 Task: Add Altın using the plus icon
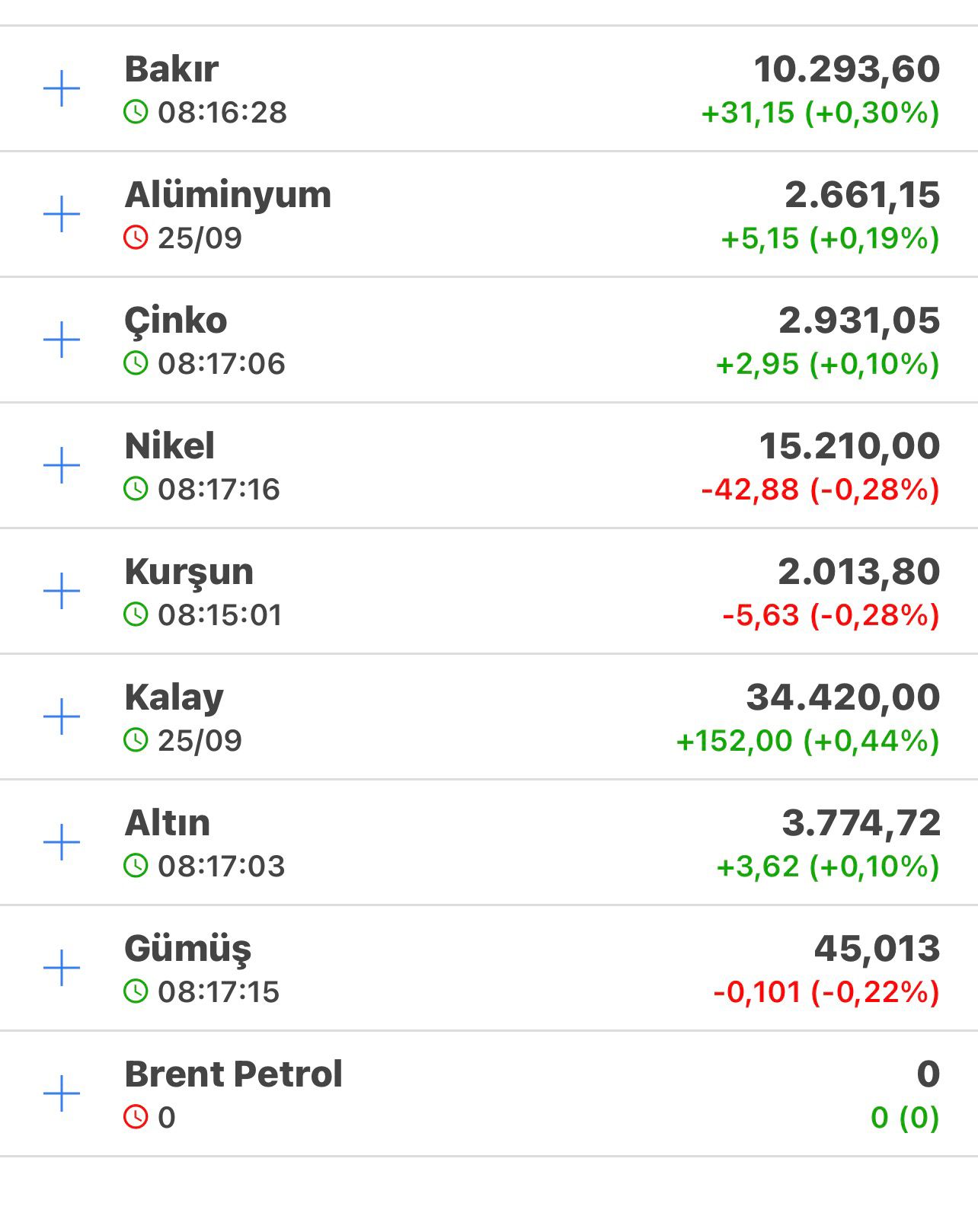pos(62,842)
